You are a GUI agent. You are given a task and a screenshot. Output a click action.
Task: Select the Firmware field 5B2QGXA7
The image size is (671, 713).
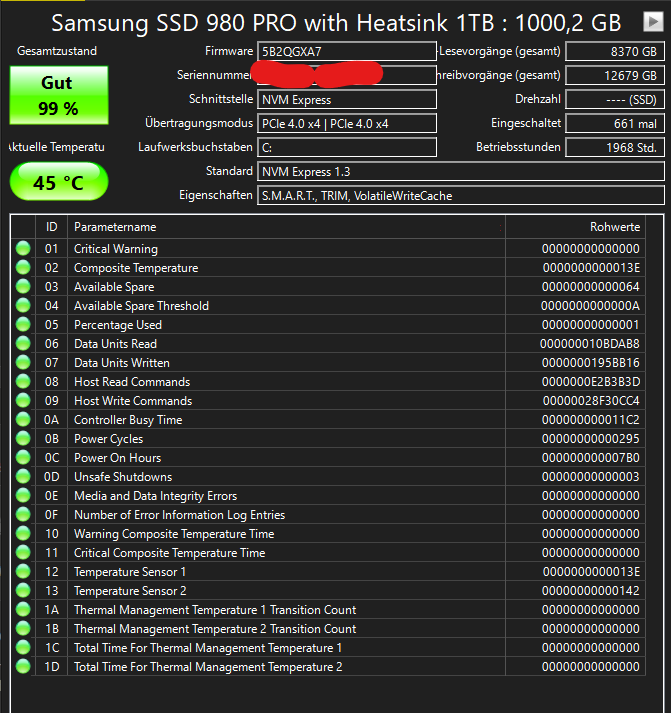347,51
